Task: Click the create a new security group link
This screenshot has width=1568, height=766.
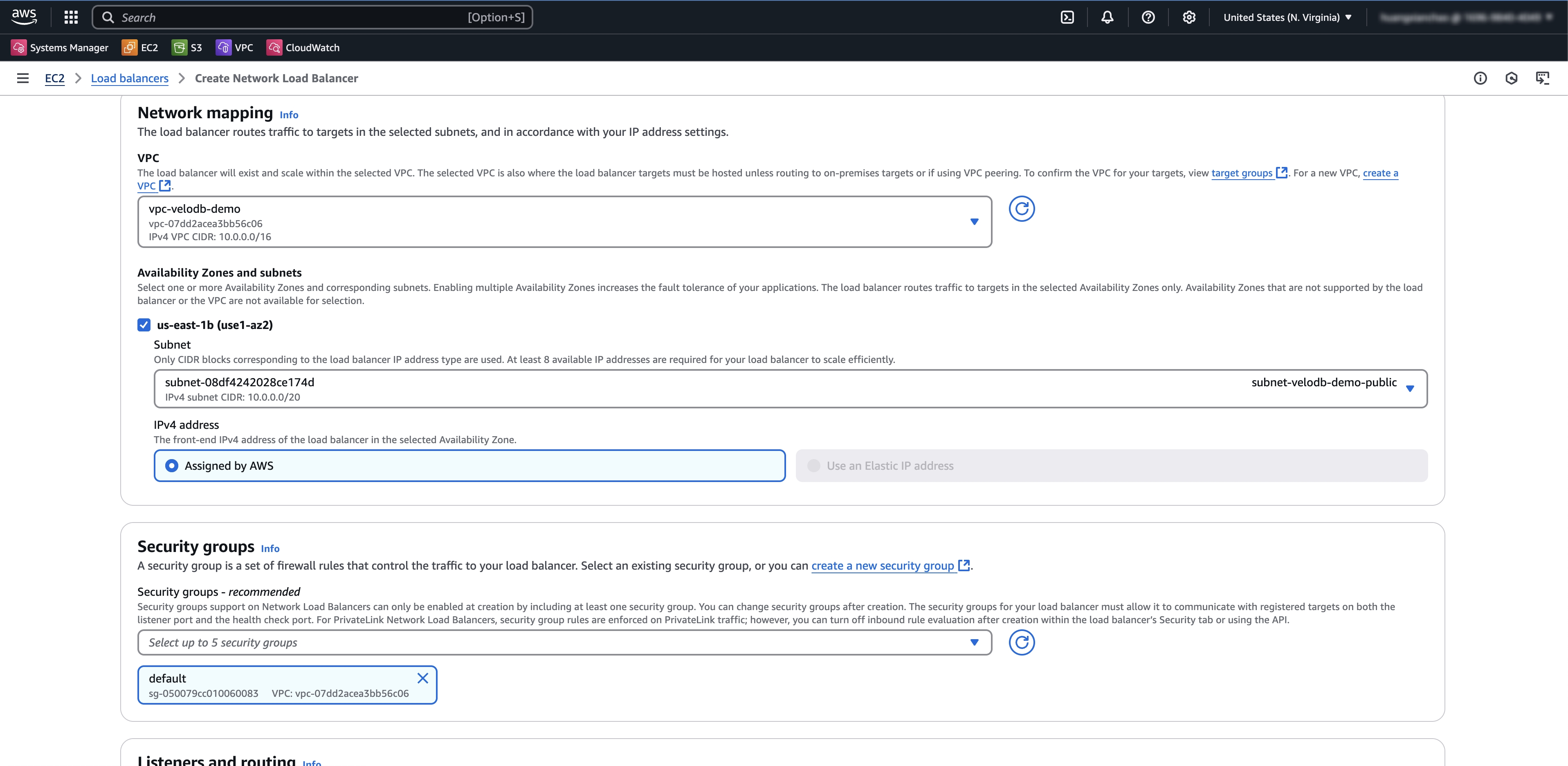Action: 882,565
